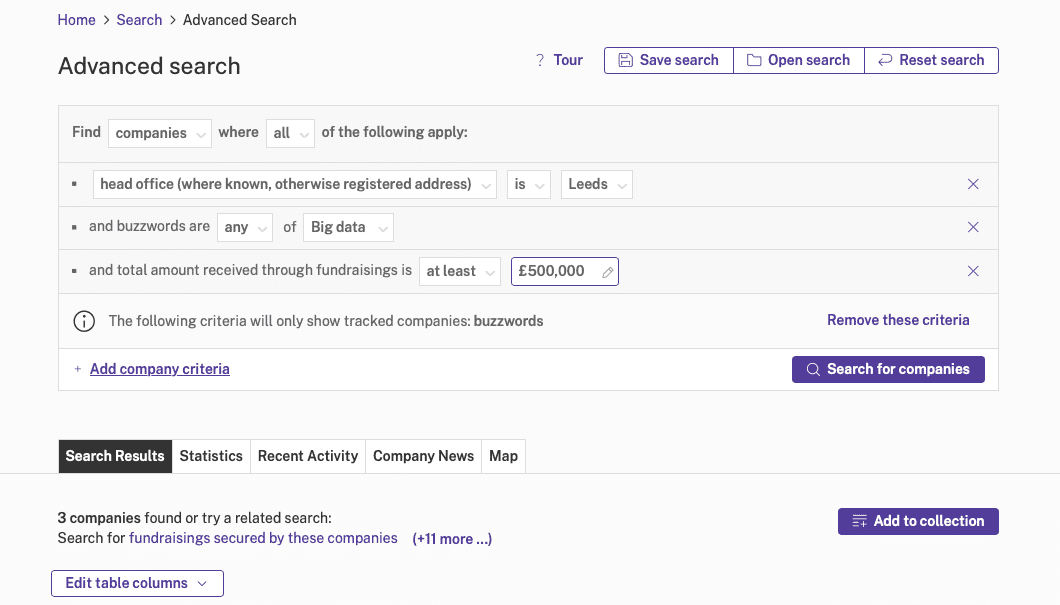
Task: Start the Tour help link
Action: pyautogui.click(x=568, y=60)
